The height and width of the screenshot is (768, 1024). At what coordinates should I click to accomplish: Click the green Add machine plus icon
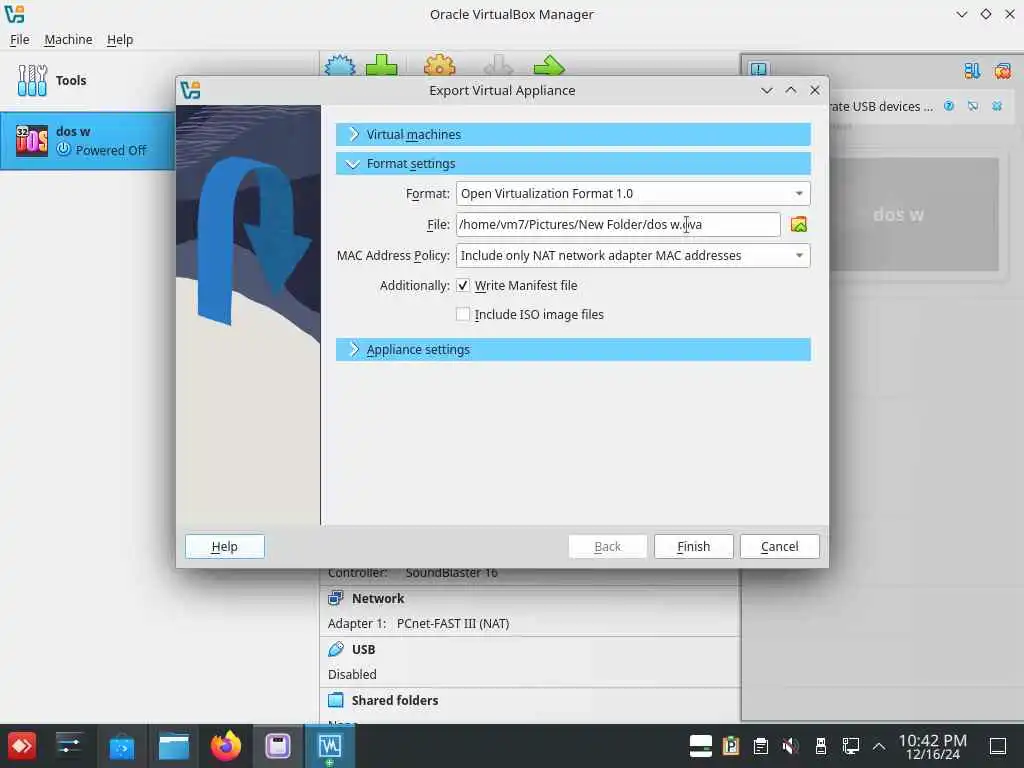pos(381,65)
